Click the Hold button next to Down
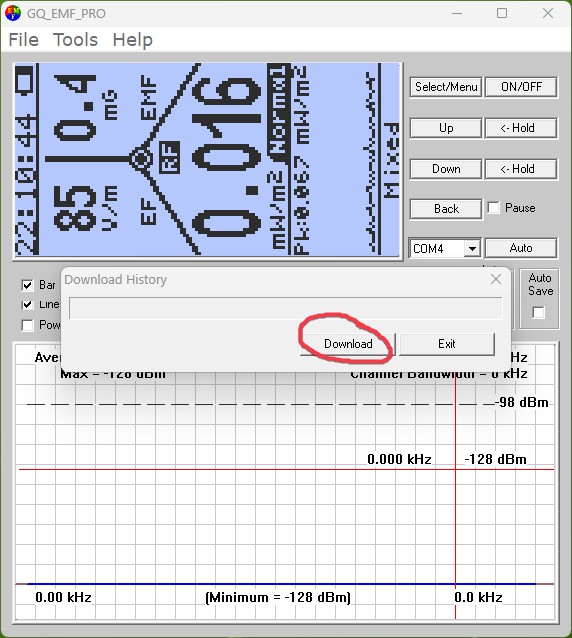 [x=521, y=169]
